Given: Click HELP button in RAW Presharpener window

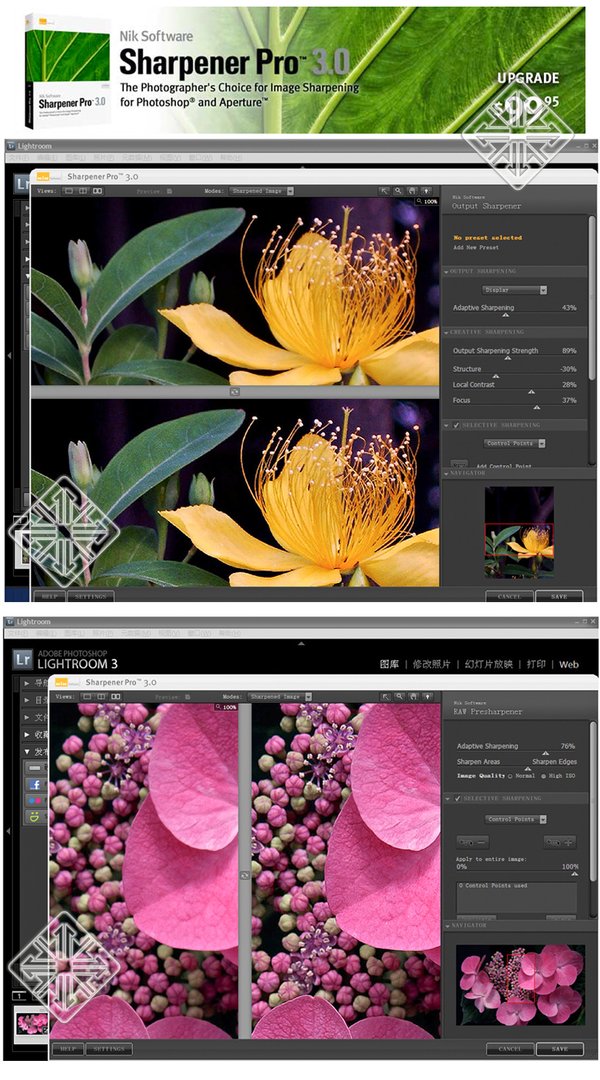Looking at the screenshot, I should click(x=68, y=1049).
